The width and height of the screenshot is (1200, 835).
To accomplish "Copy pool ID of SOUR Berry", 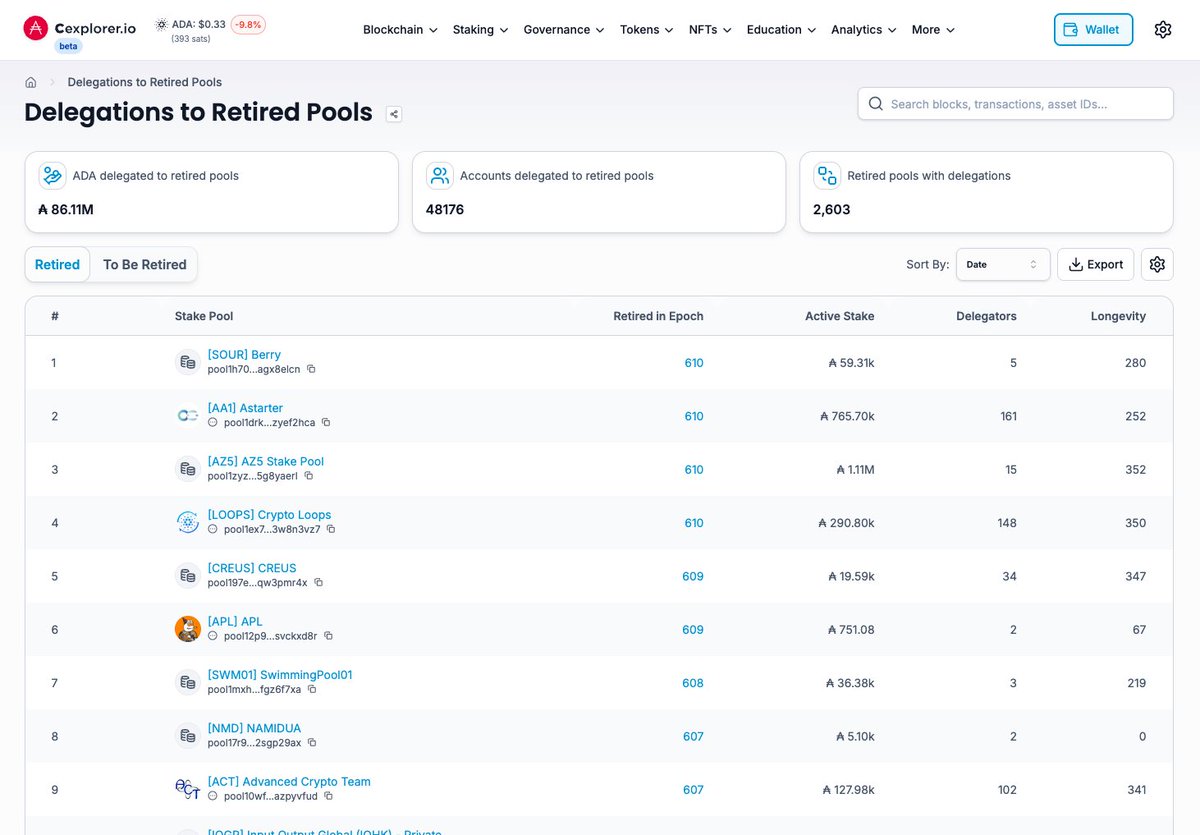I will (x=311, y=369).
